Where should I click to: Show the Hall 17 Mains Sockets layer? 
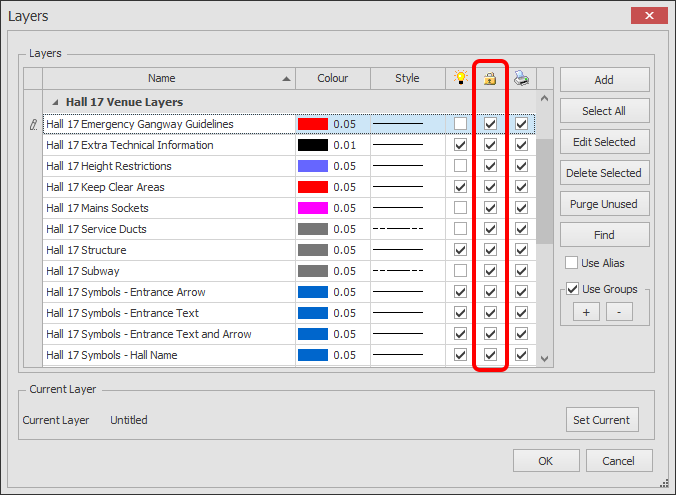pyautogui.click(x=460, y=208)
